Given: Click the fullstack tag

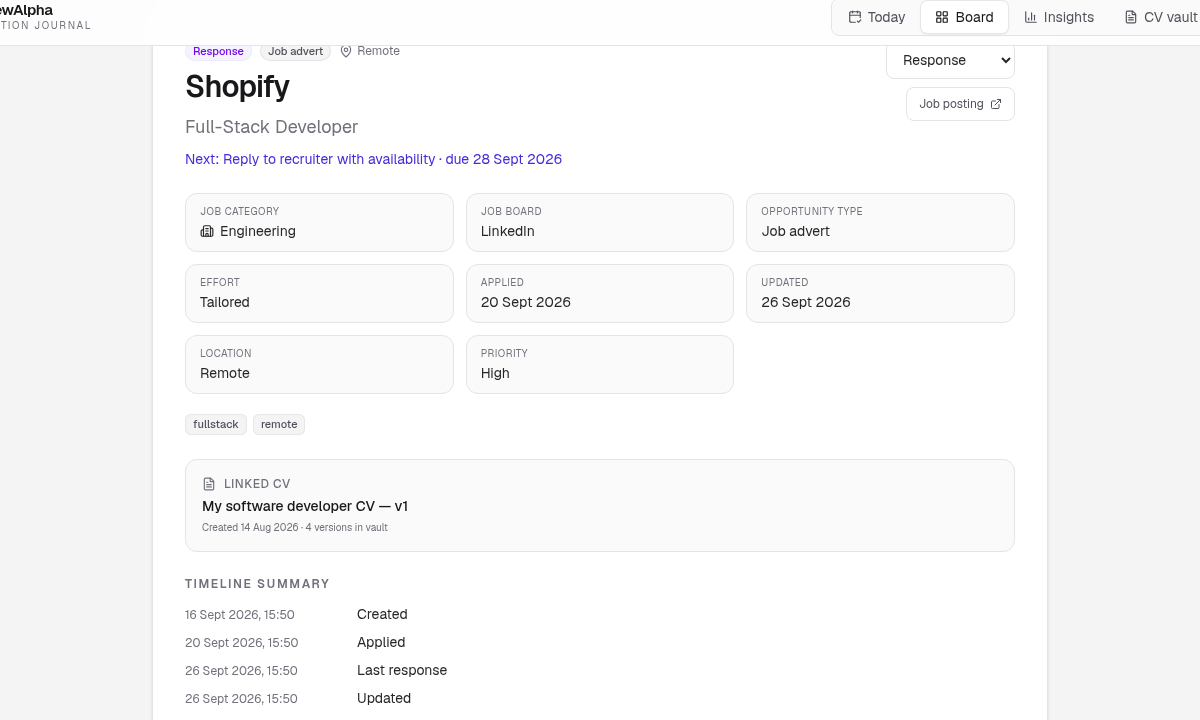Looking at the screenshot, I should (x=216, y=424).
